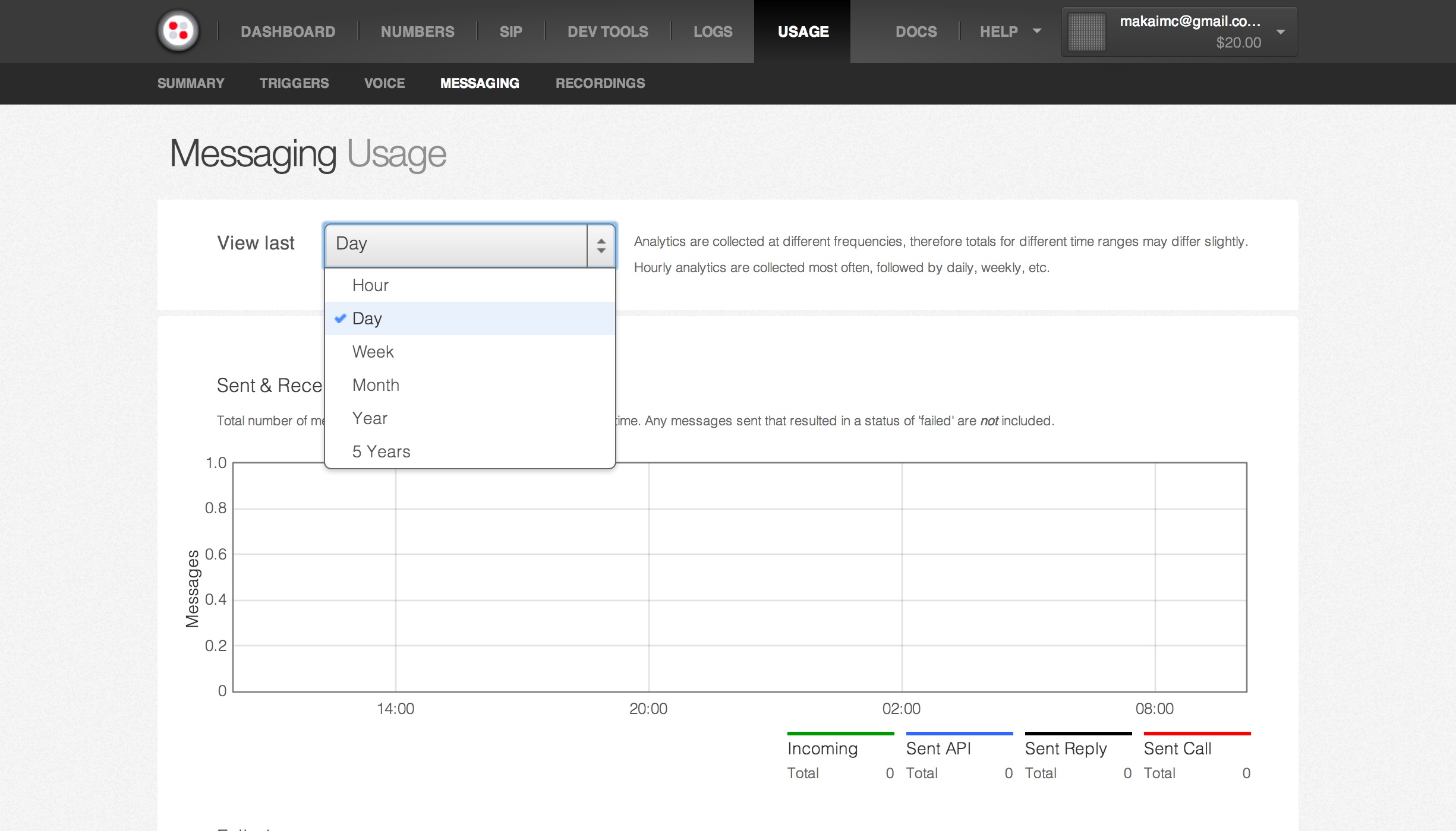This screenshot has width=1456, height=831.
Task: Click the black Sent Reply legend line
Action: [1078, 734]
